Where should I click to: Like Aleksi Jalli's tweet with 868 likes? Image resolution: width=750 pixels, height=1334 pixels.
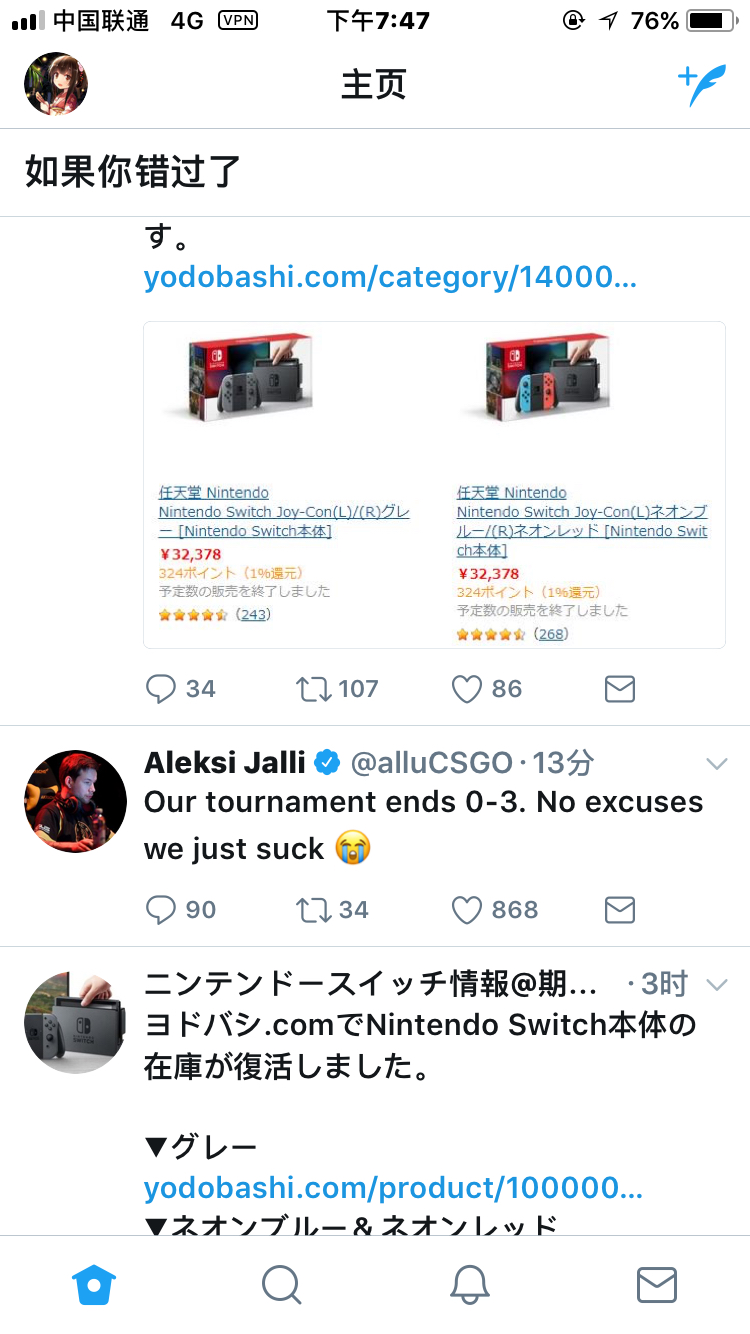(x=495, y=909)
